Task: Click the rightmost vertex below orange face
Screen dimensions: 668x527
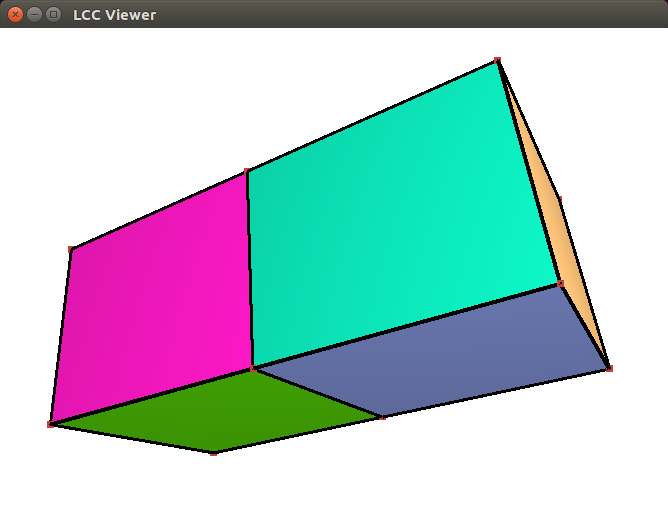Action: (x=609, y=369)
